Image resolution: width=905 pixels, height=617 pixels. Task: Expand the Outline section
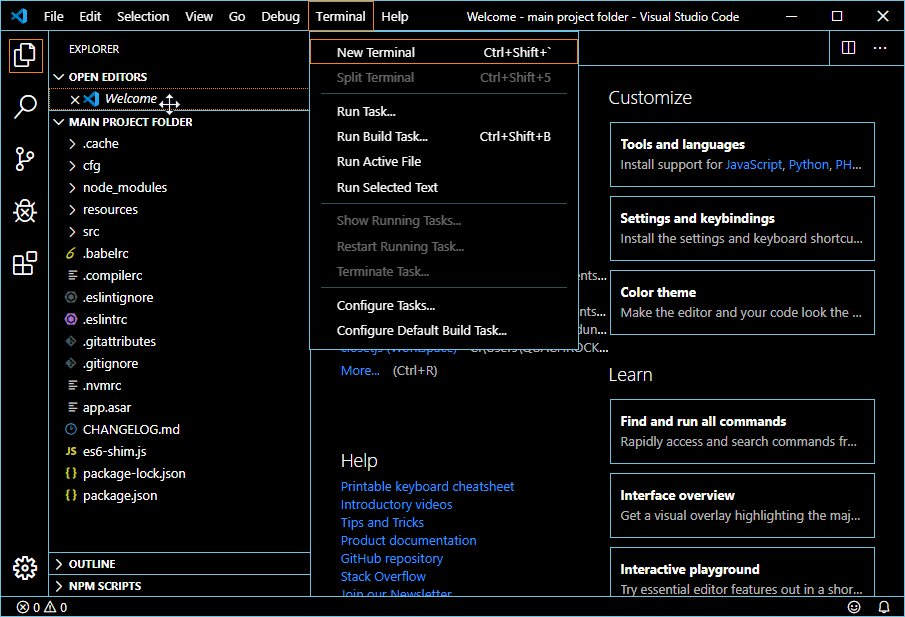click(x=179, y=564)
